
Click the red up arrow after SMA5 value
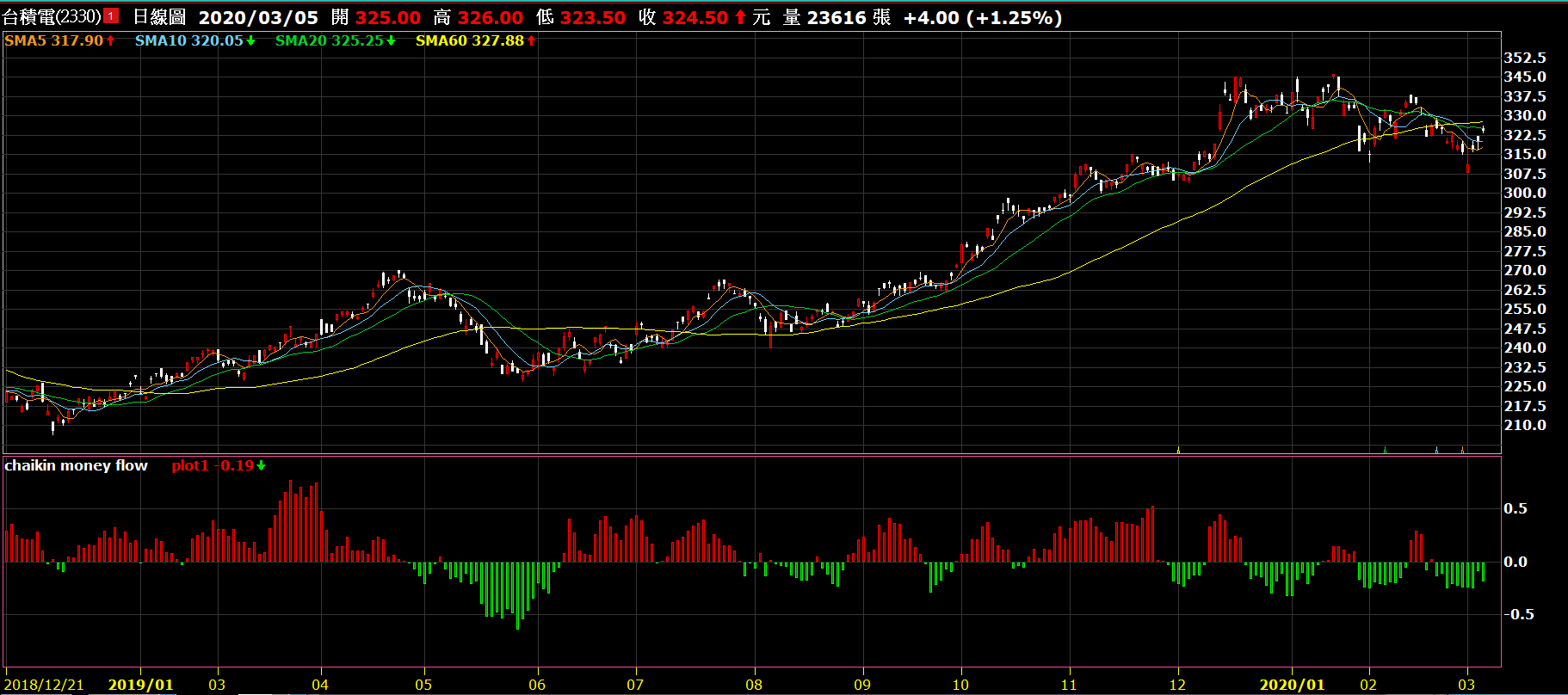111,40
